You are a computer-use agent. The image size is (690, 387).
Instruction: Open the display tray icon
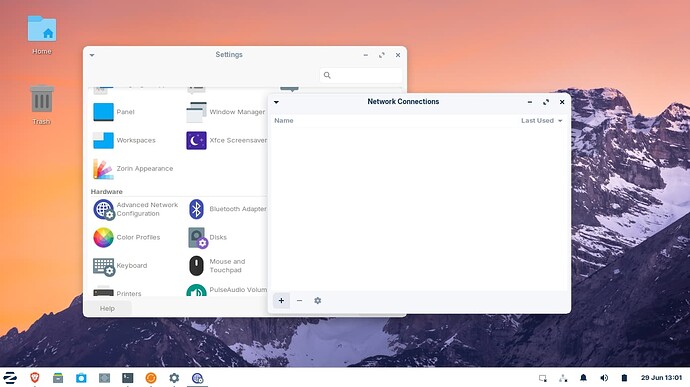pyautogui.click(x=543, y=378)
